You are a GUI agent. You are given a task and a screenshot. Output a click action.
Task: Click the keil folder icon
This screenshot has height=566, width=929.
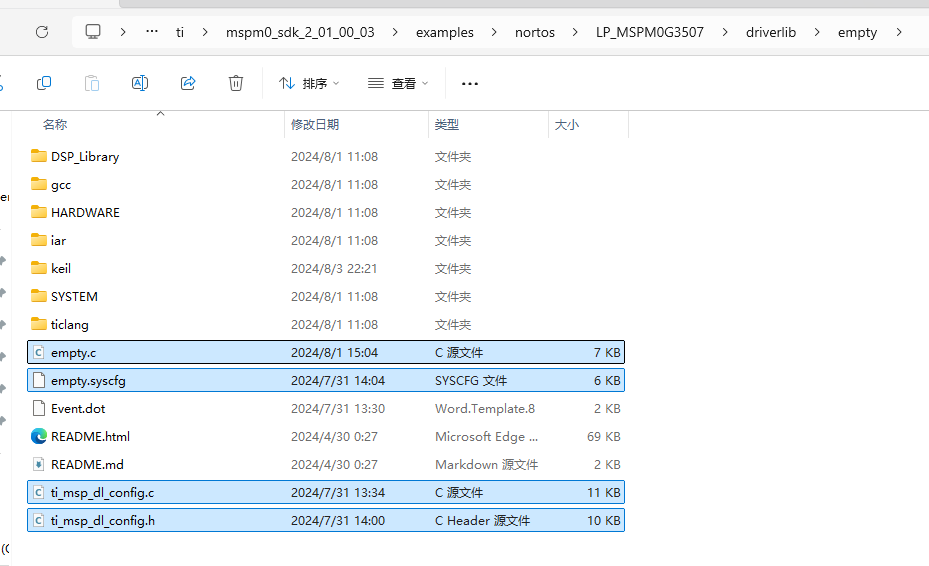pyautogui.click(x=39, y=268)
